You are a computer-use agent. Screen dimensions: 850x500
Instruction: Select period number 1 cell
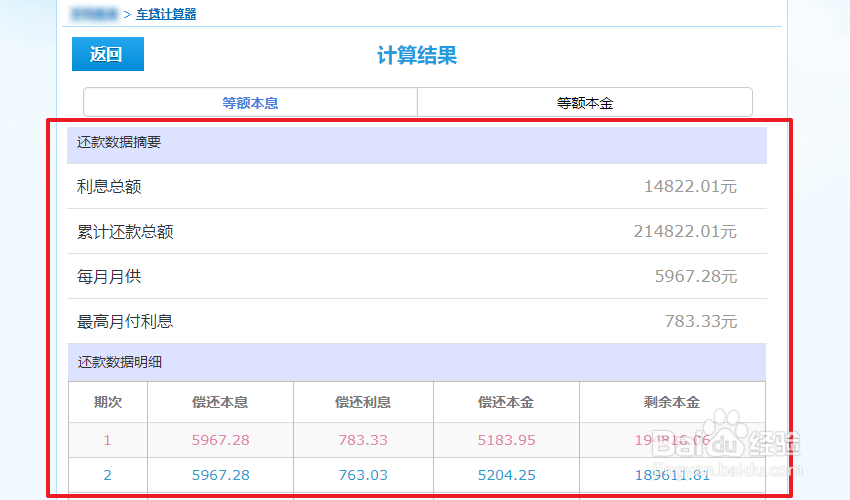point(108,440)
